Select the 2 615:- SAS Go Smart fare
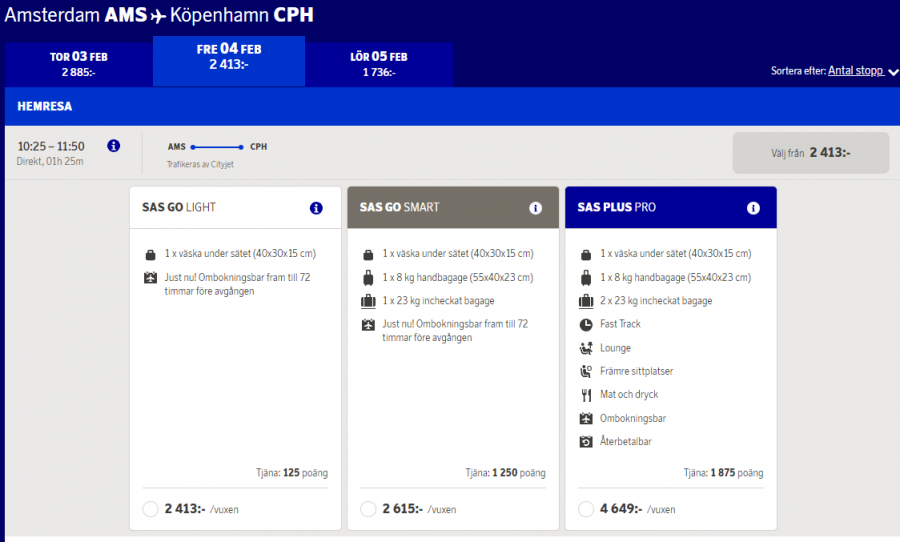900x542 pixels. [368, 509]
